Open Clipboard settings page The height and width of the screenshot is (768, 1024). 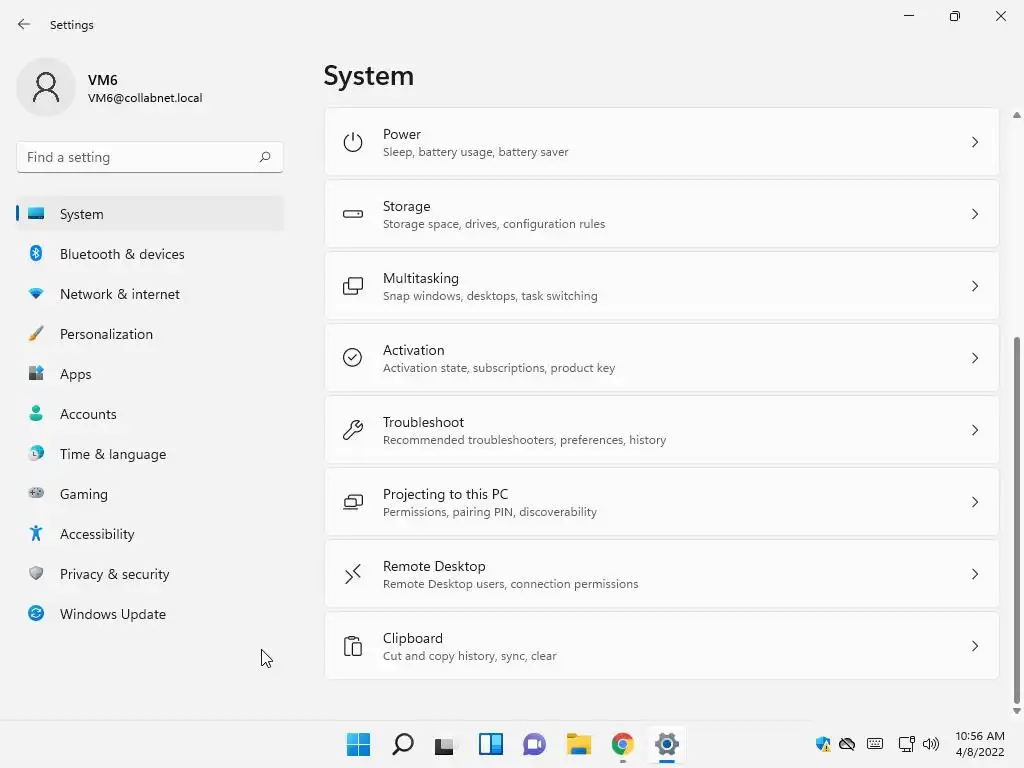[662, 646]
